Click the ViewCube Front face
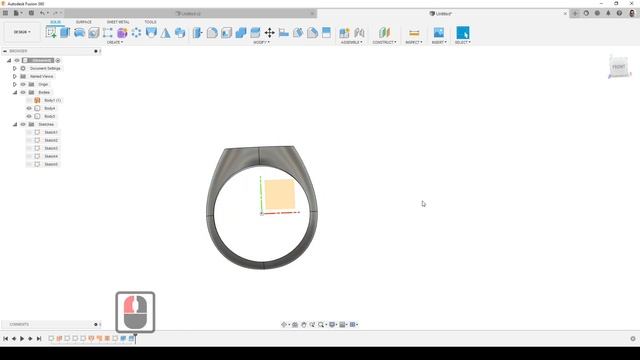The image size is (640, 360). [x=619, y=67]
